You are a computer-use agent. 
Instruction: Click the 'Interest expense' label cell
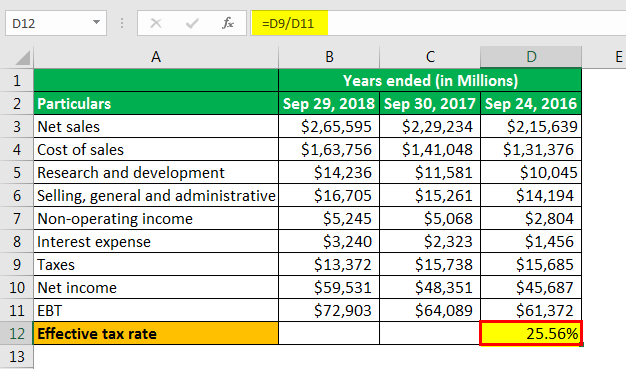tap(156, 242)
